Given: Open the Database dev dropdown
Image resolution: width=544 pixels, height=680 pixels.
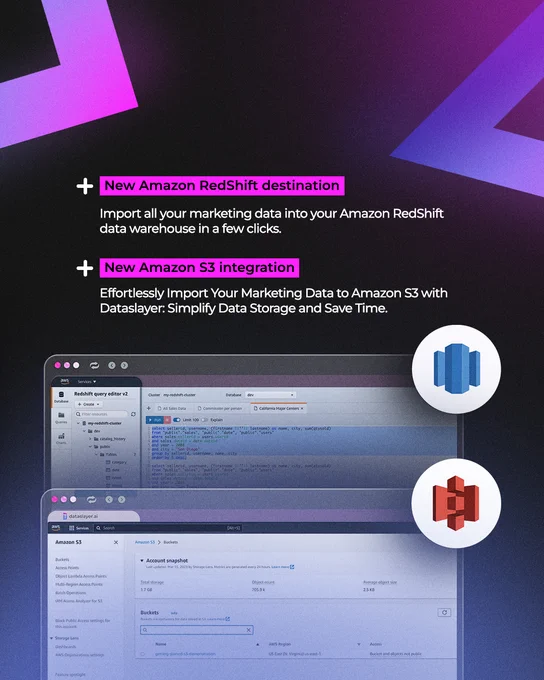Looking at the screenshot, I should click(271, 395).
